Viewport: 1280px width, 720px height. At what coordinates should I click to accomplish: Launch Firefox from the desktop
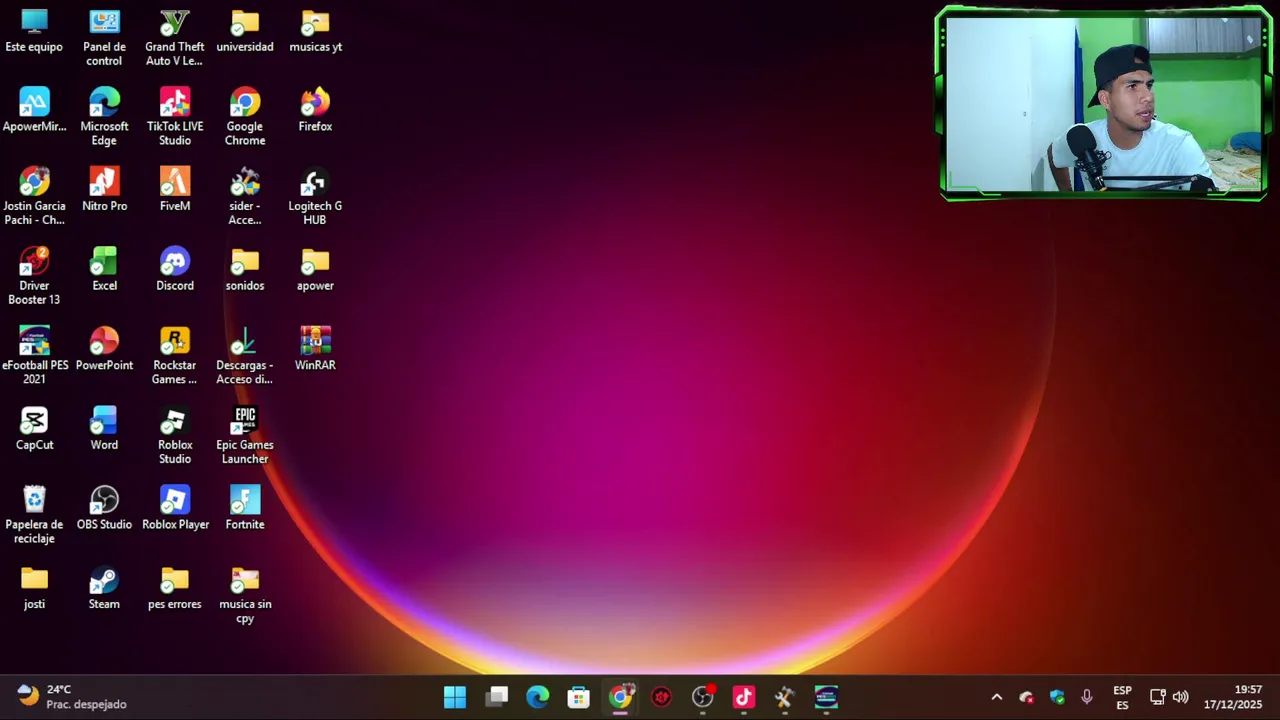click(315, 111)
